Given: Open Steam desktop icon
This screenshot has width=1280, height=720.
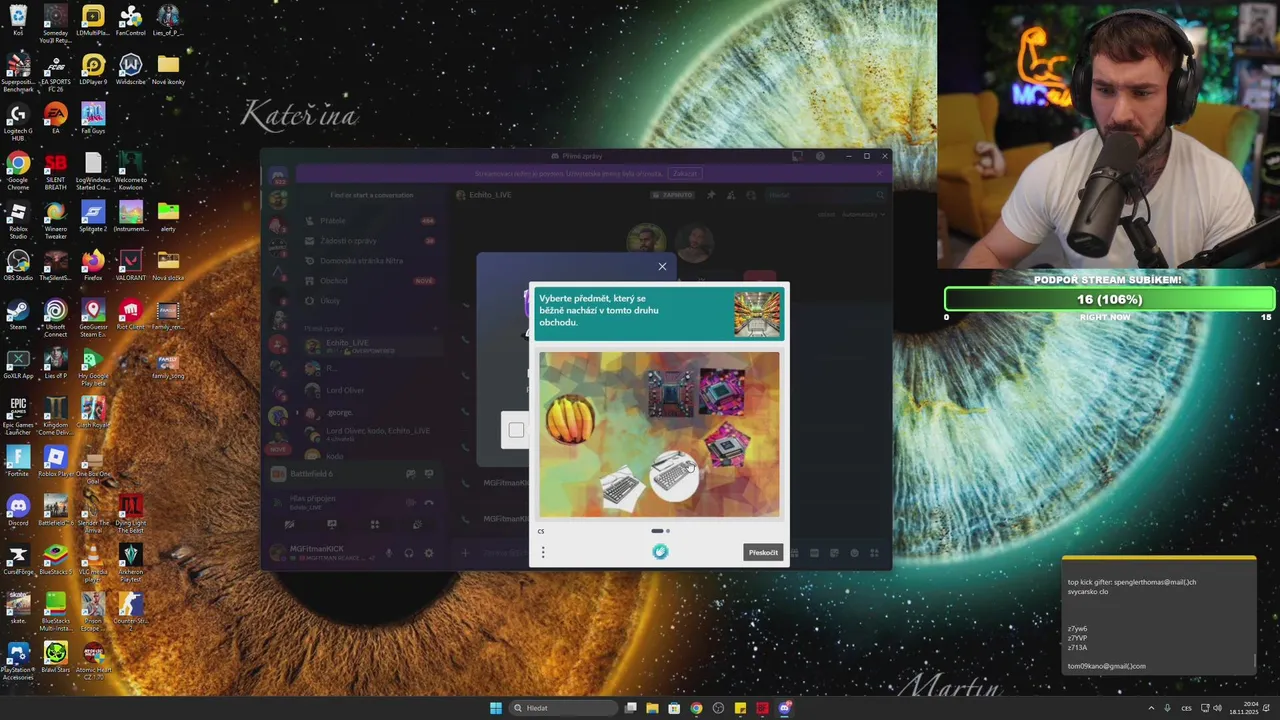Looking at the screenshot, I should (x=18, y=315).
